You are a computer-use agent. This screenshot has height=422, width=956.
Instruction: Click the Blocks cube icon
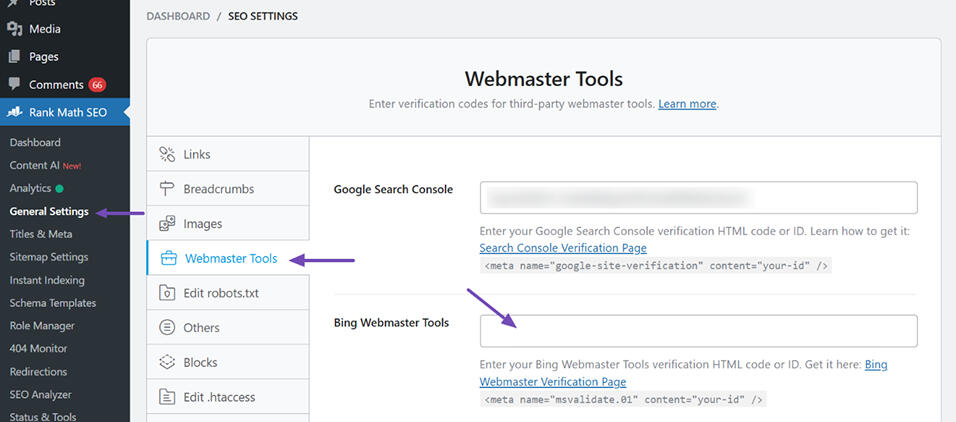[x=168, y=362]
